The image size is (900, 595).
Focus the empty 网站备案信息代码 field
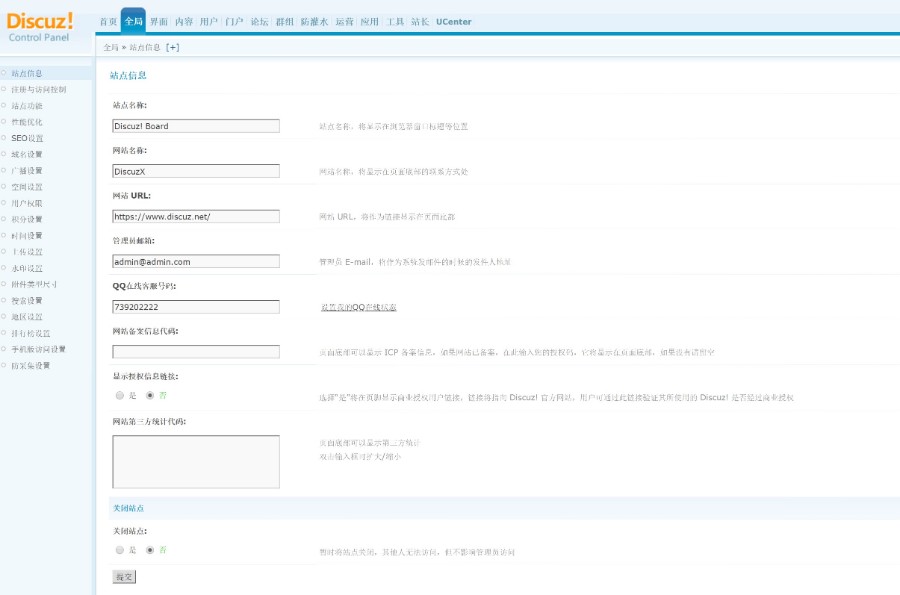(196, 352)
